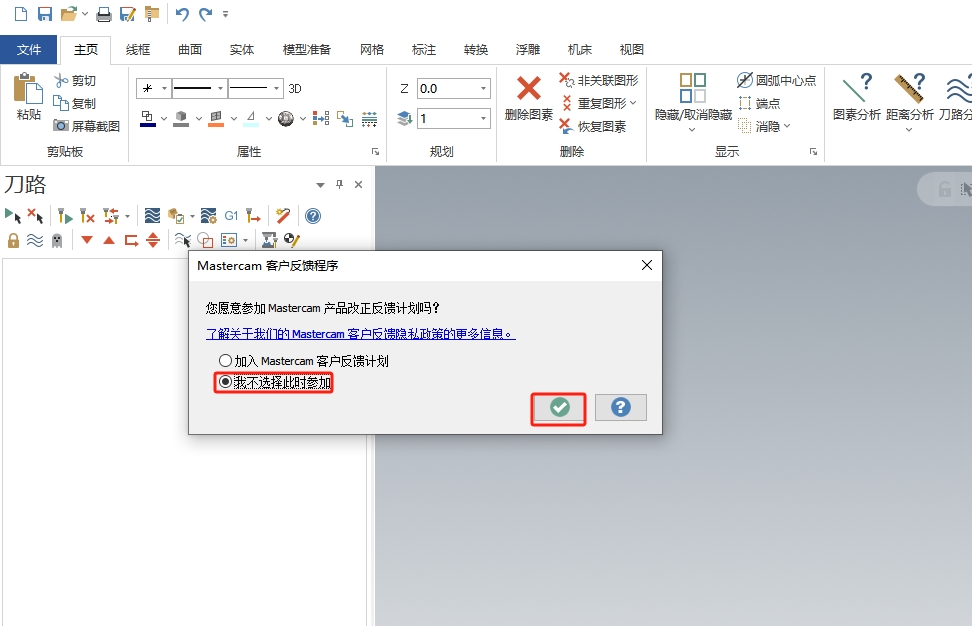This screenshot has width=972, height=626.
Task: Open the wireframe color swatch picker
Action: tap(147, 118)
